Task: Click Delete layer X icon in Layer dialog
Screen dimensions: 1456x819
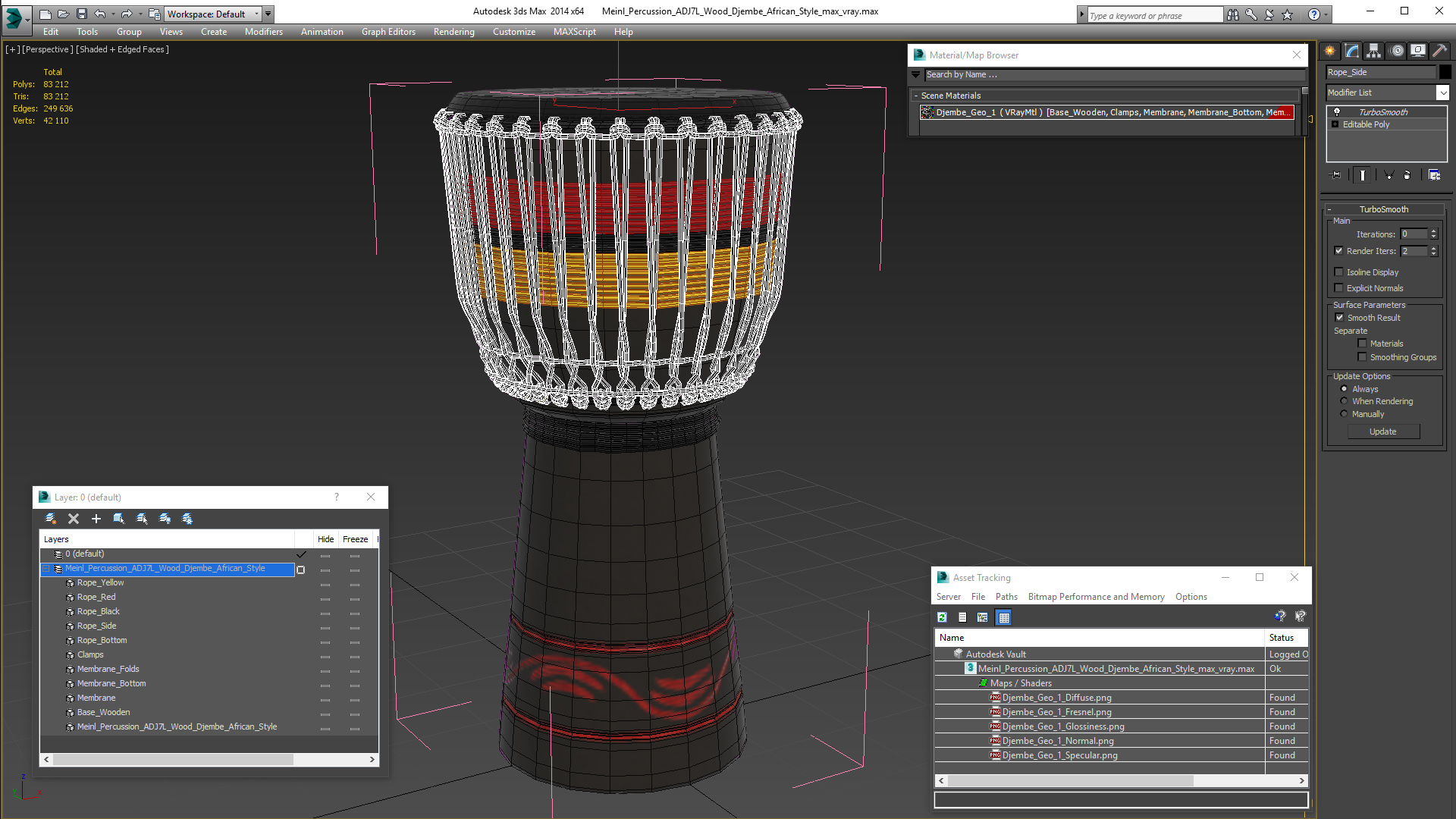Action: [x=74, y=519]
